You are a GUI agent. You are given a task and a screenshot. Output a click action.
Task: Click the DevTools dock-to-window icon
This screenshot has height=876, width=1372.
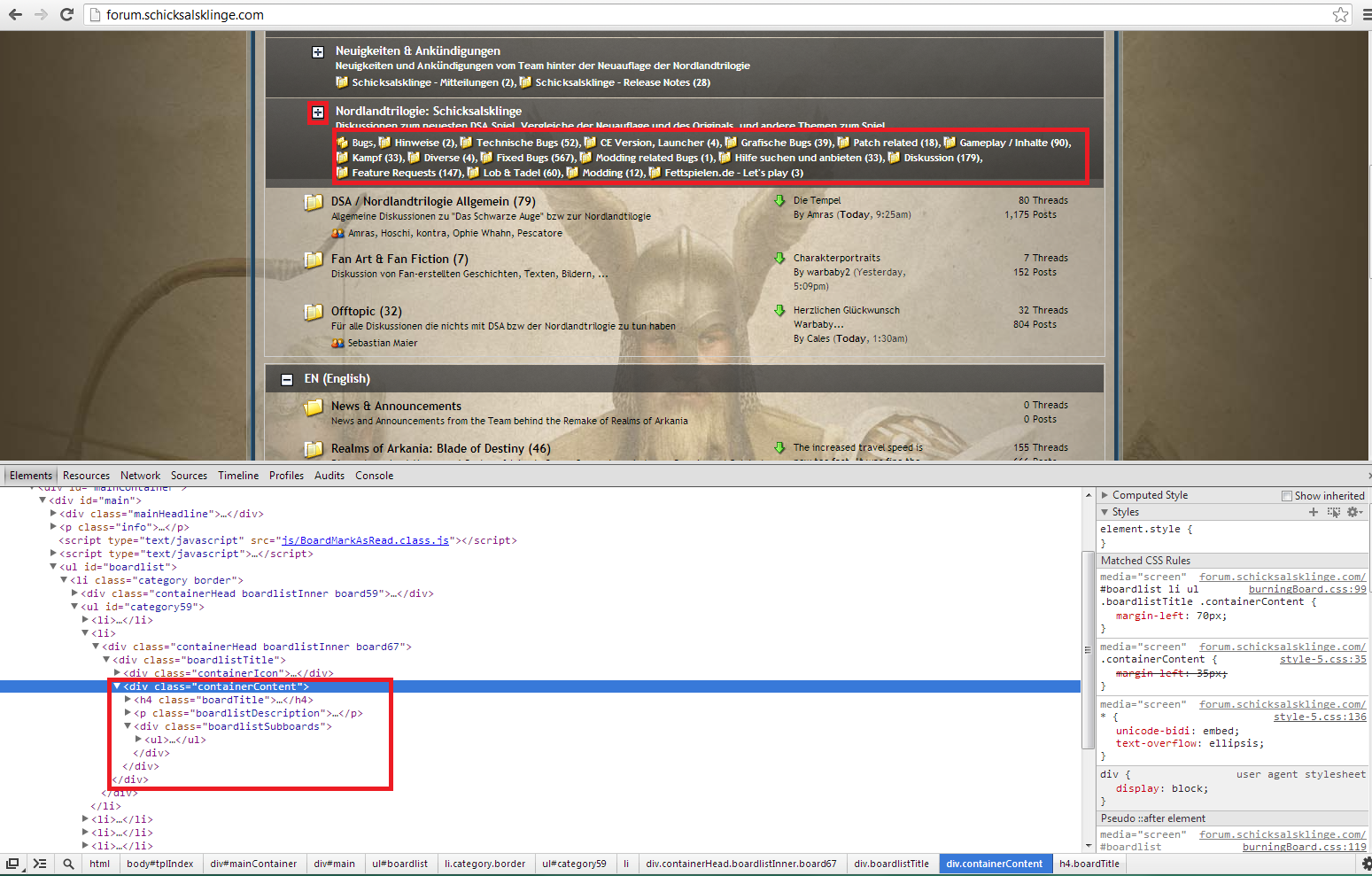coord(12,864)
